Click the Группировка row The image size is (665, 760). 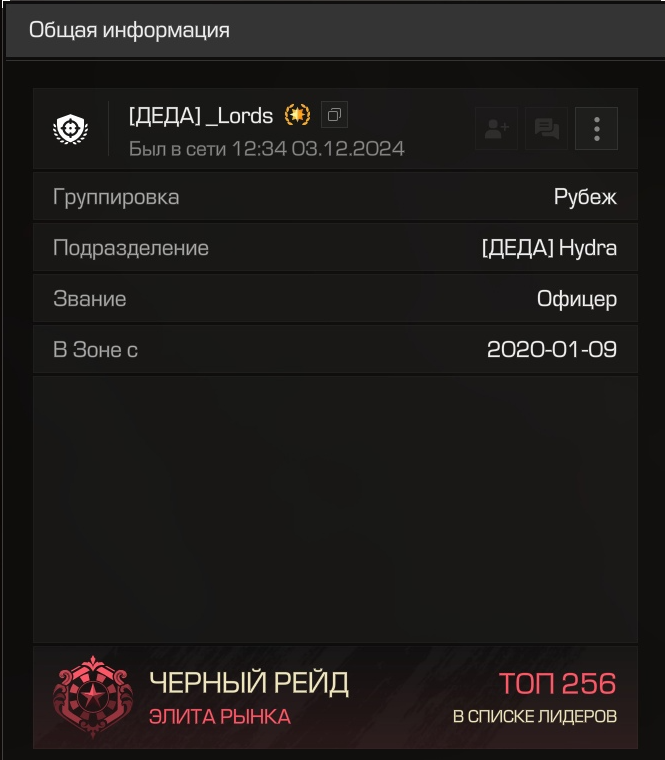click(x=335, y=196)
